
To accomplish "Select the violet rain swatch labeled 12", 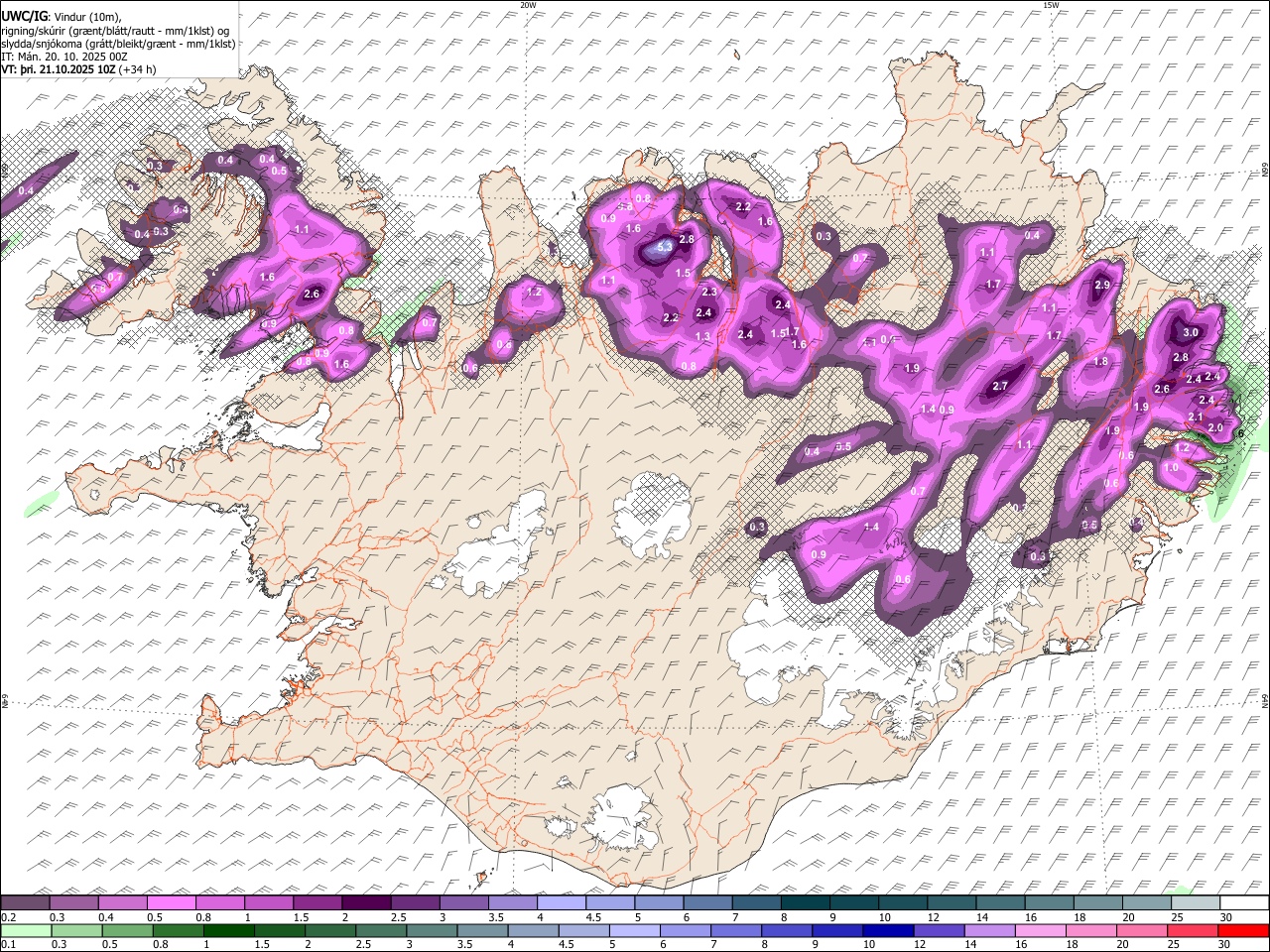I will tap(938, 930).
